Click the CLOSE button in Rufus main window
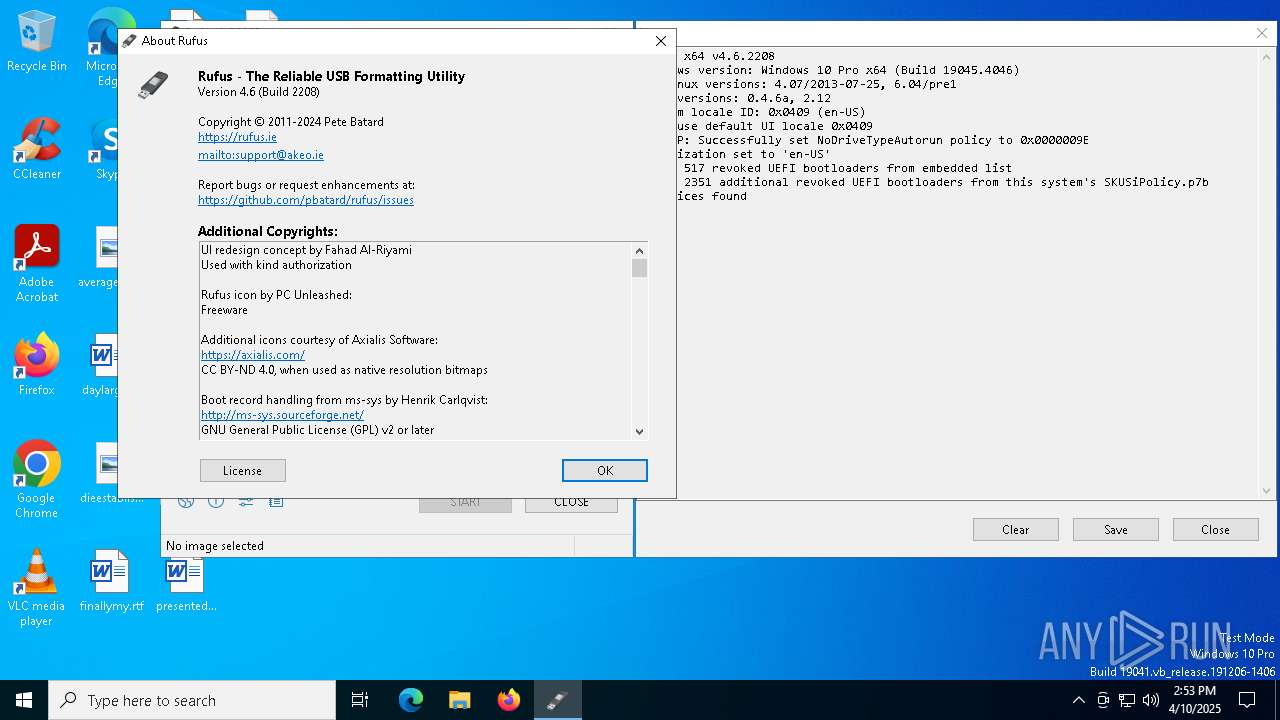 coord(571,503)
